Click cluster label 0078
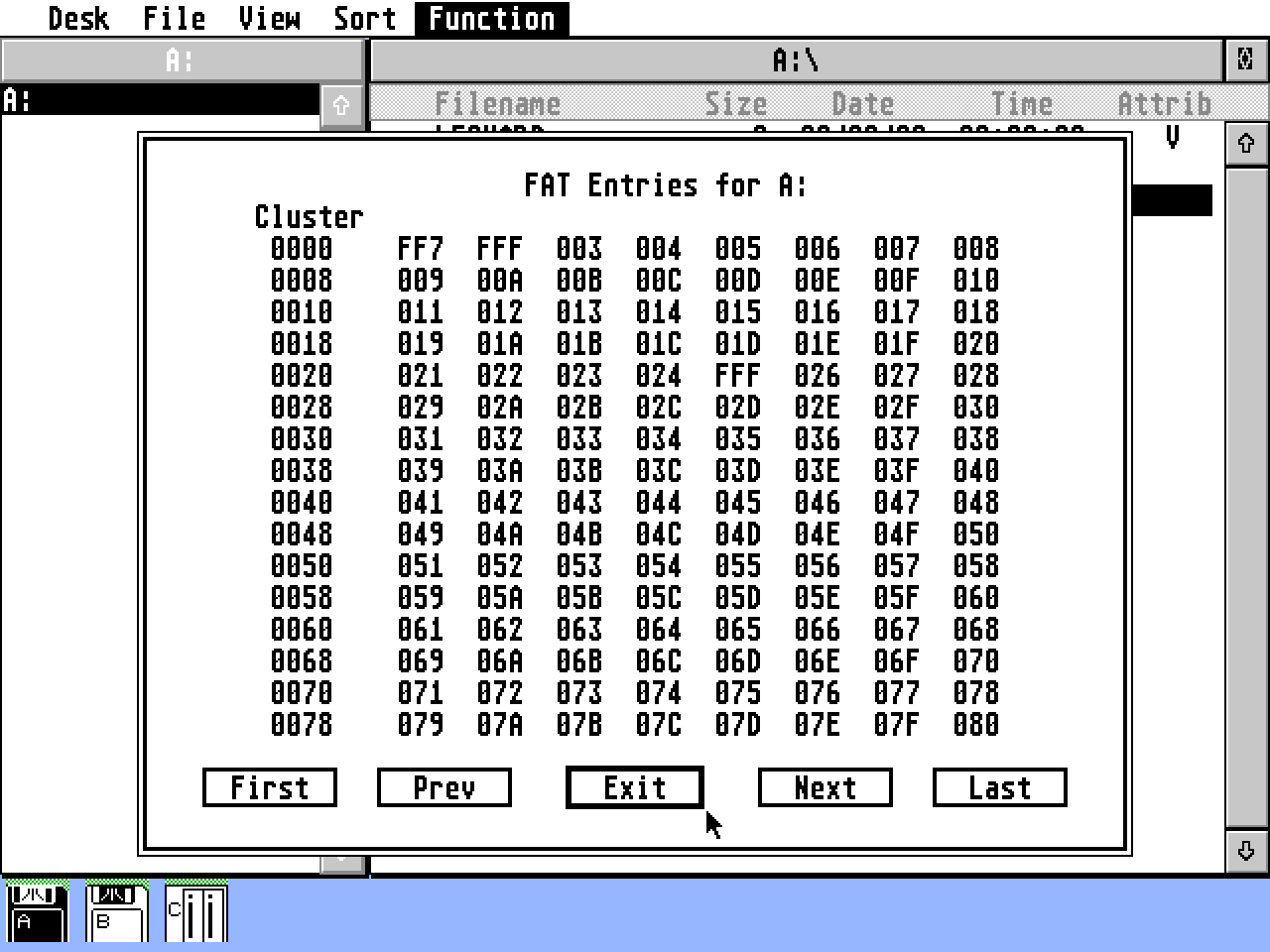The height and width of the screenshot is (952, 1270). (302, 724)
